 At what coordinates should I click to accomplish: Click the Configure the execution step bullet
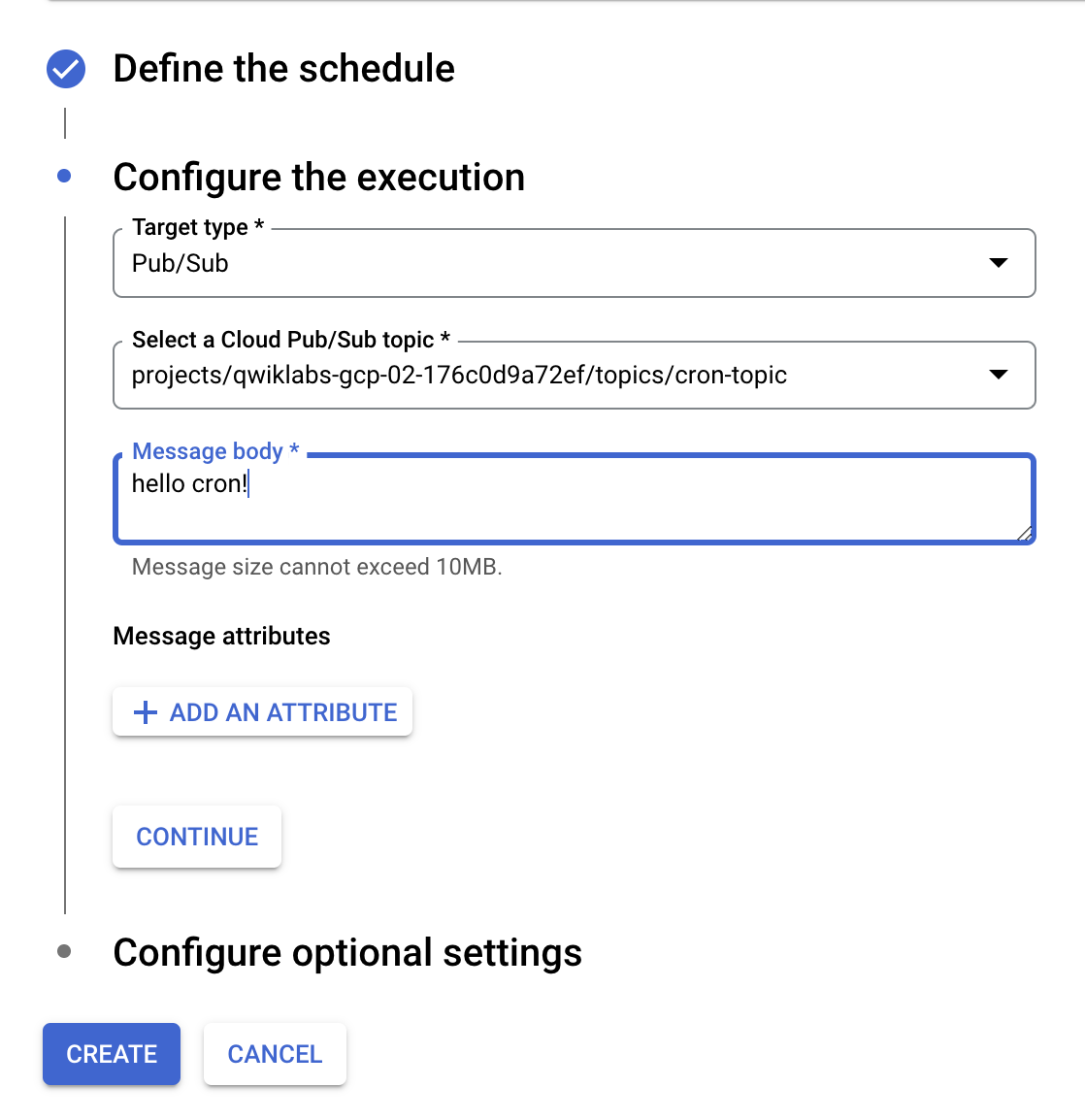[64, 176]
